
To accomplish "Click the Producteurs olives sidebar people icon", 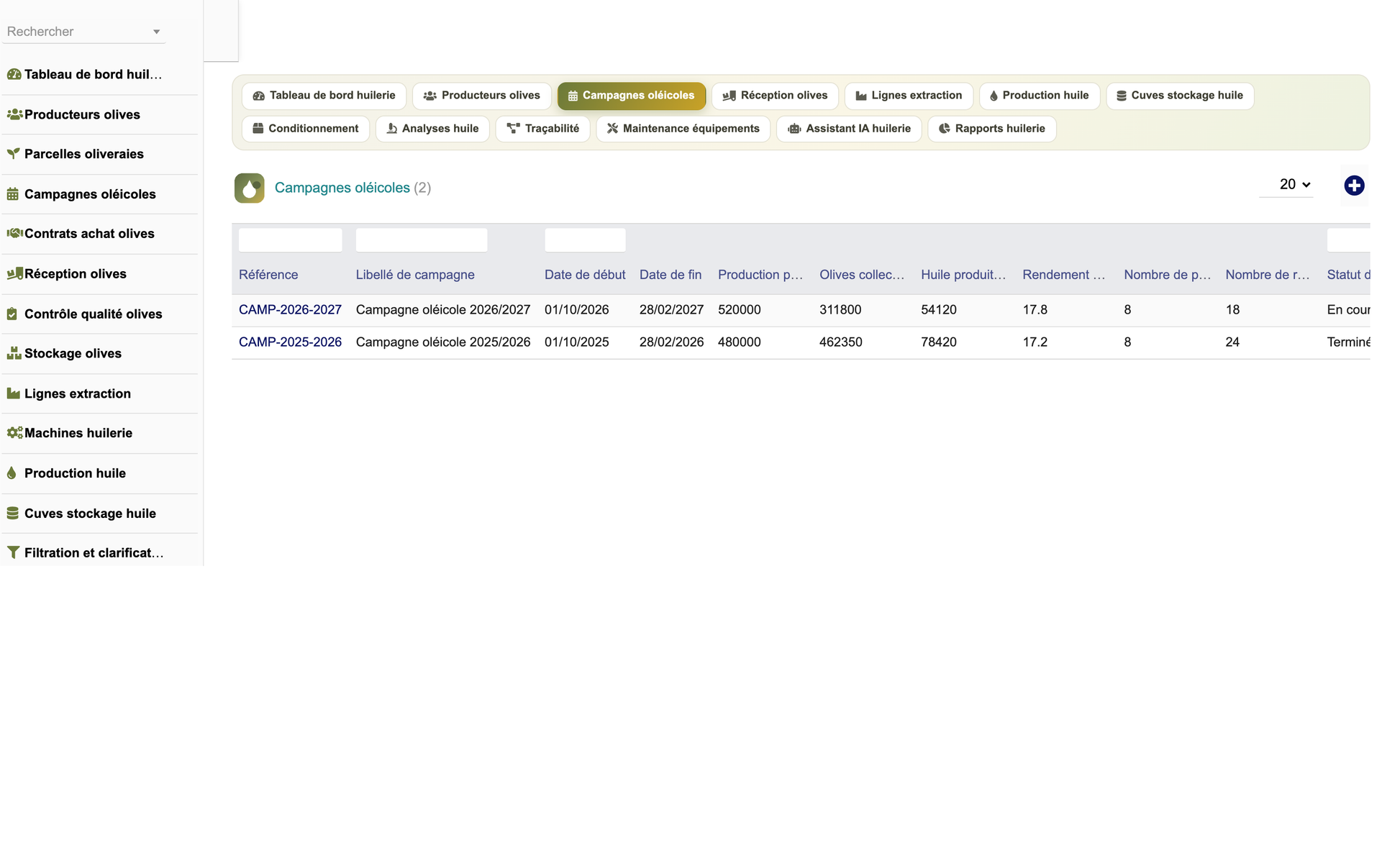I will 14,114.
